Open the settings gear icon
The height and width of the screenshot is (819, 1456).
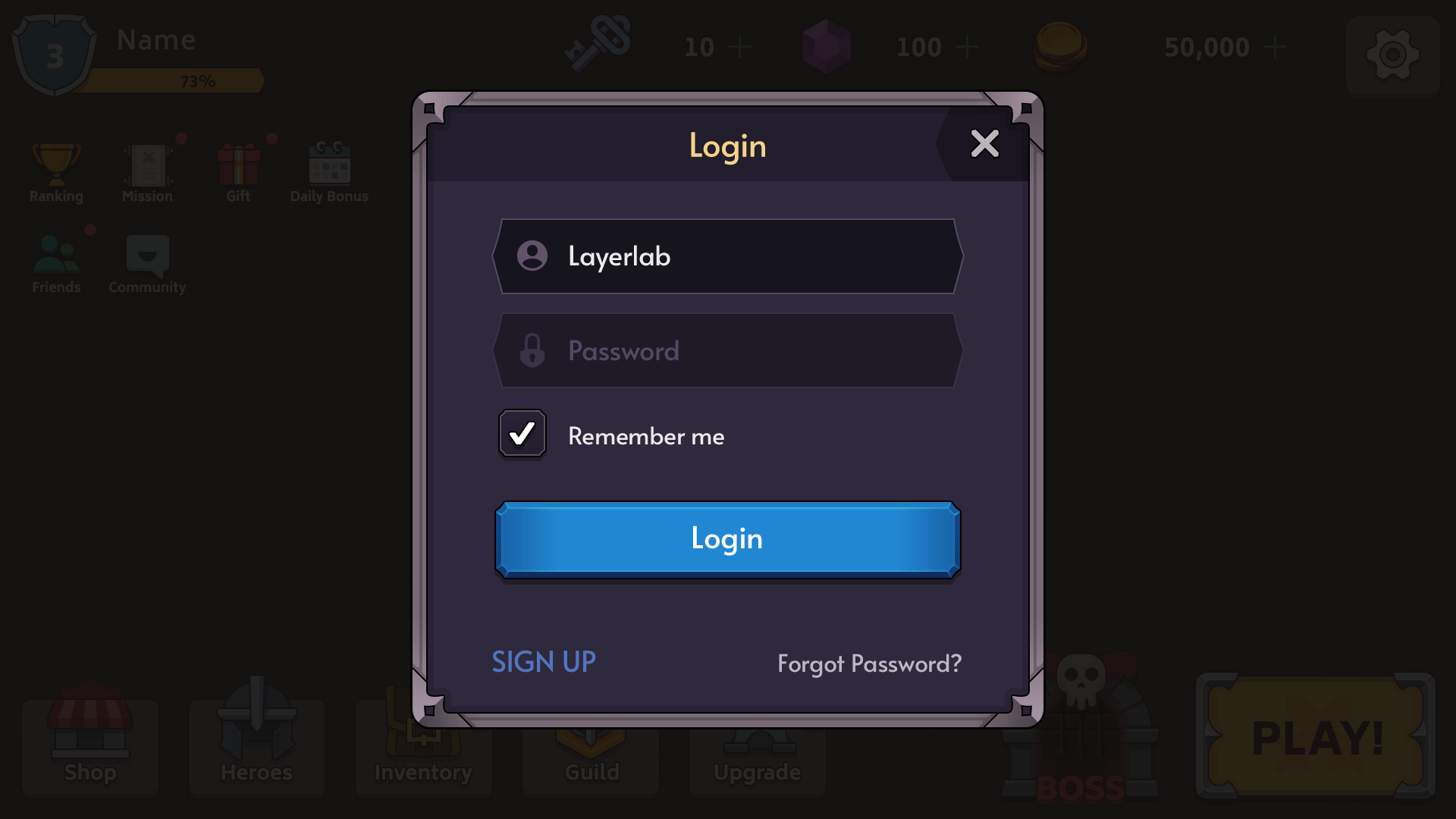(1392, 55)
